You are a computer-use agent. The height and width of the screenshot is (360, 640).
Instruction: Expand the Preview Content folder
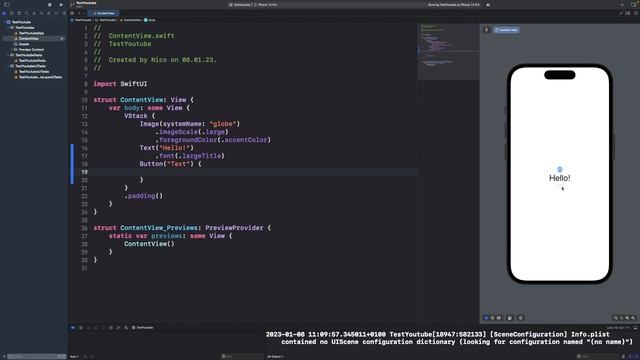[11, 49]
